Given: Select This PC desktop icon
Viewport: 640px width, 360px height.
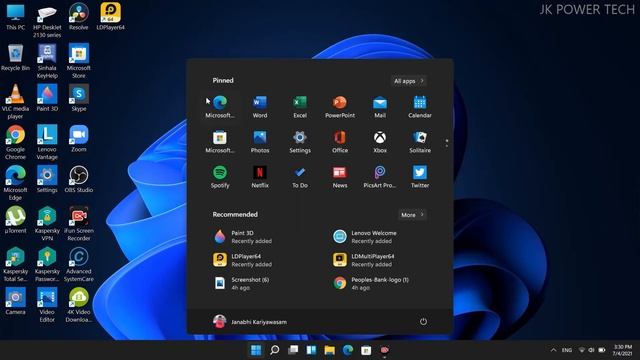Looking at the screenshot, I should (x=16, y=16).
